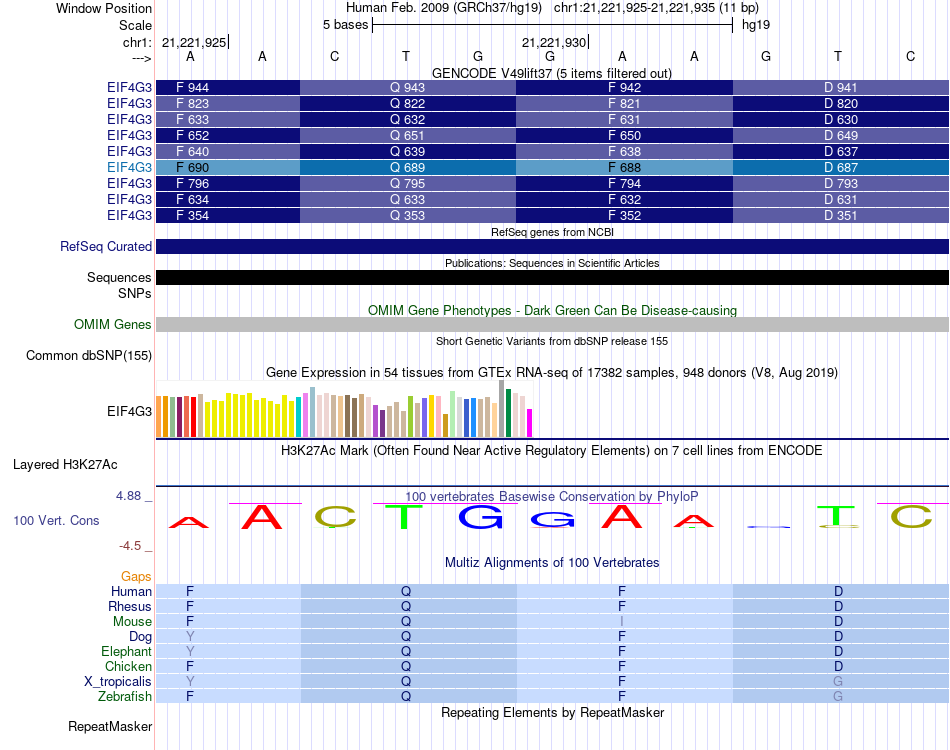
Task: Select the Common dbSNP(155) track label
Action: click(x=88, y=356)
